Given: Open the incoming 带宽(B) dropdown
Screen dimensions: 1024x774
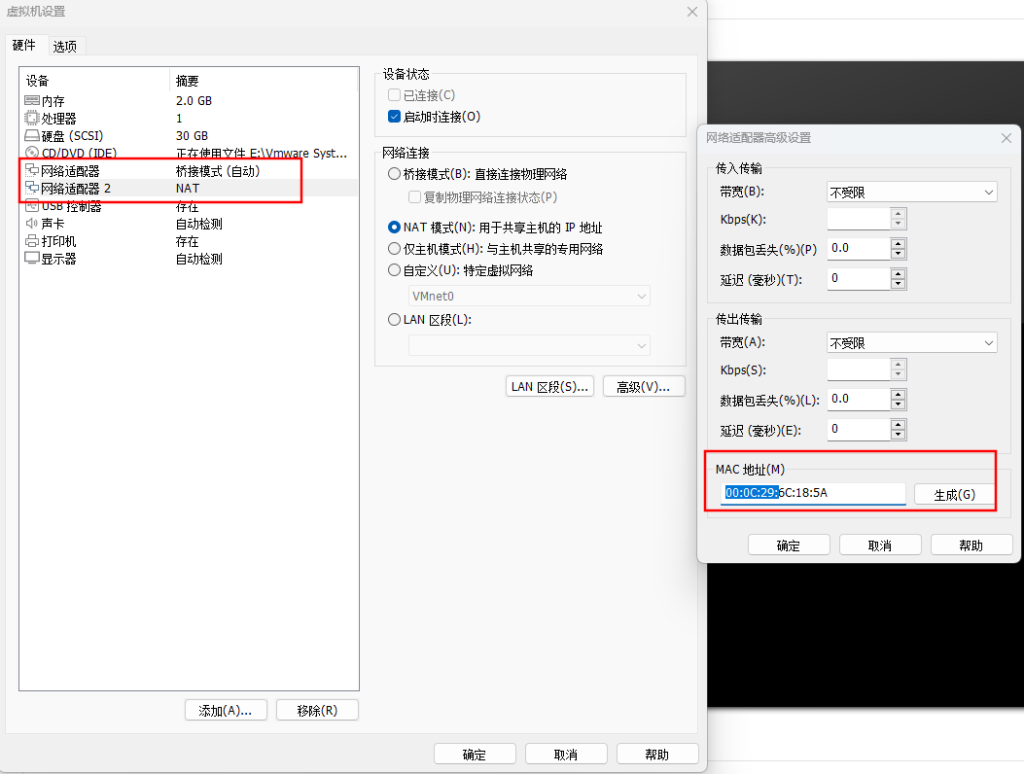Looking at the screenshot, I should [x=912, y=192].
